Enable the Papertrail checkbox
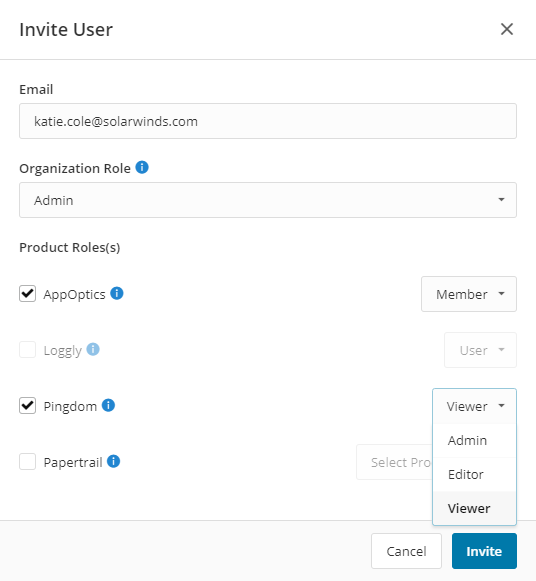Screen dimensions: 536x581 coord(27,462)
